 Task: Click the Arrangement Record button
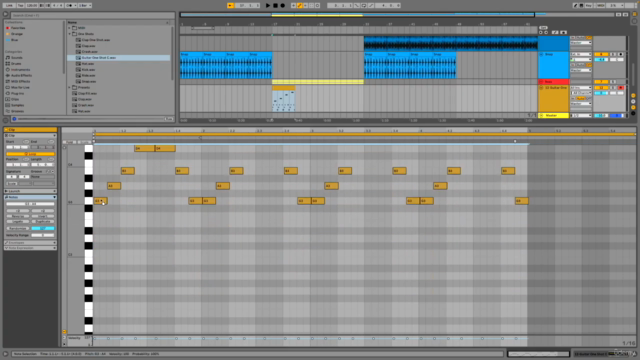point(282,6)
